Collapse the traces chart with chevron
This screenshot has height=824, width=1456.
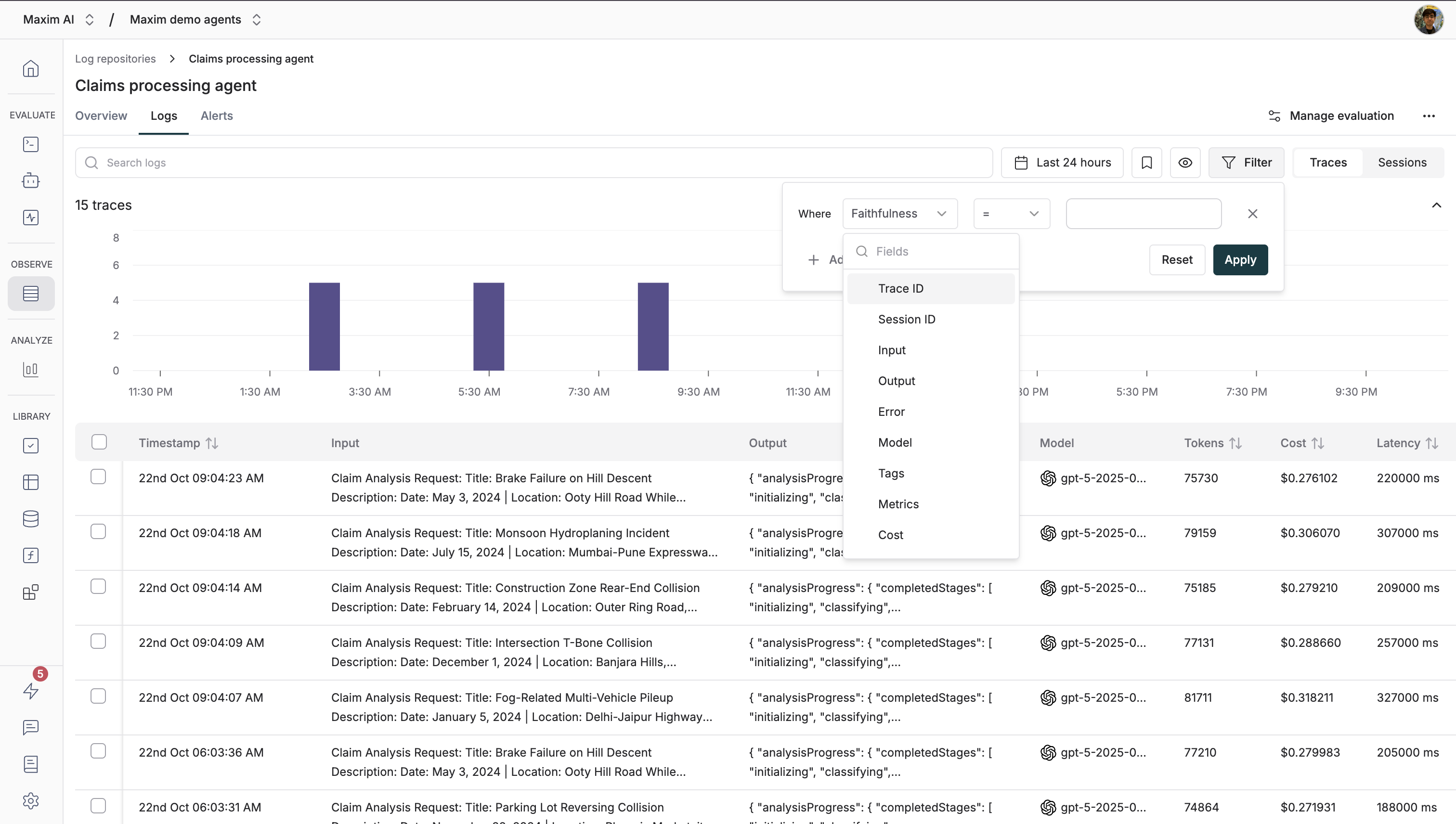pyautogui.click(x=1436, y=205)
